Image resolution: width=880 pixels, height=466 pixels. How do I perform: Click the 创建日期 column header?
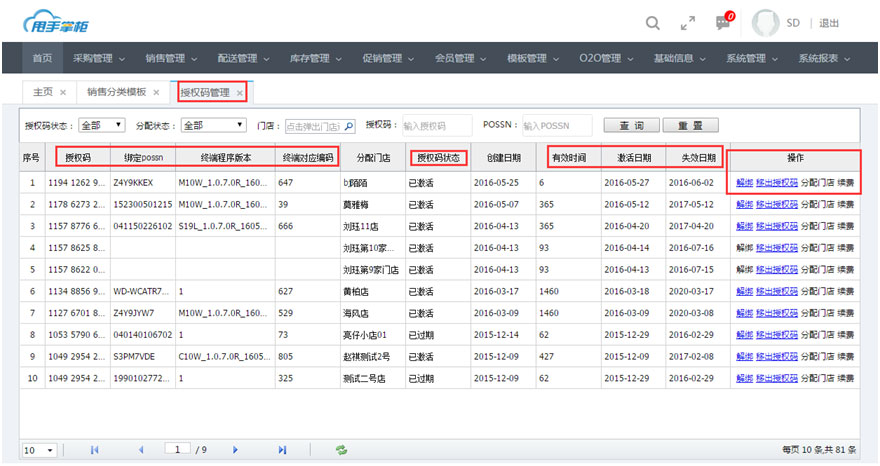[x=503, y=158]
